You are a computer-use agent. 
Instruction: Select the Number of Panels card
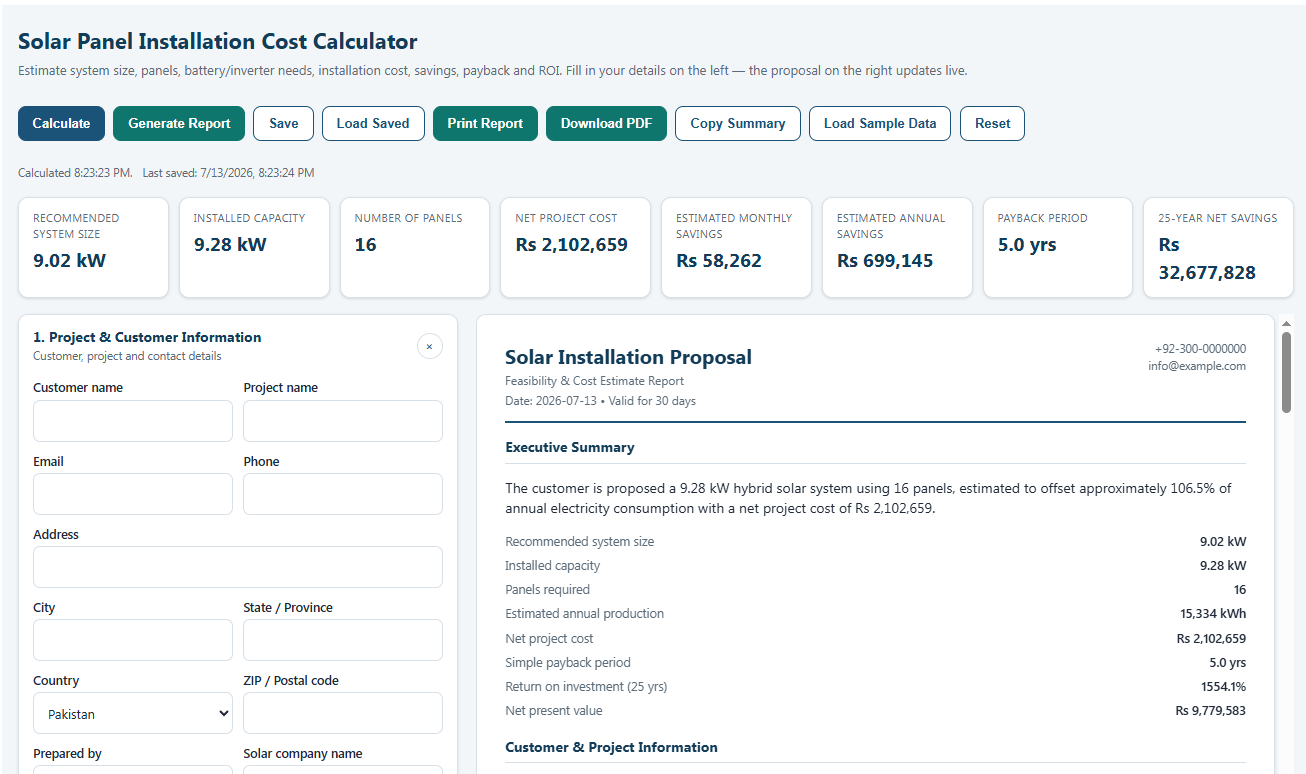(x=415, y=248)
